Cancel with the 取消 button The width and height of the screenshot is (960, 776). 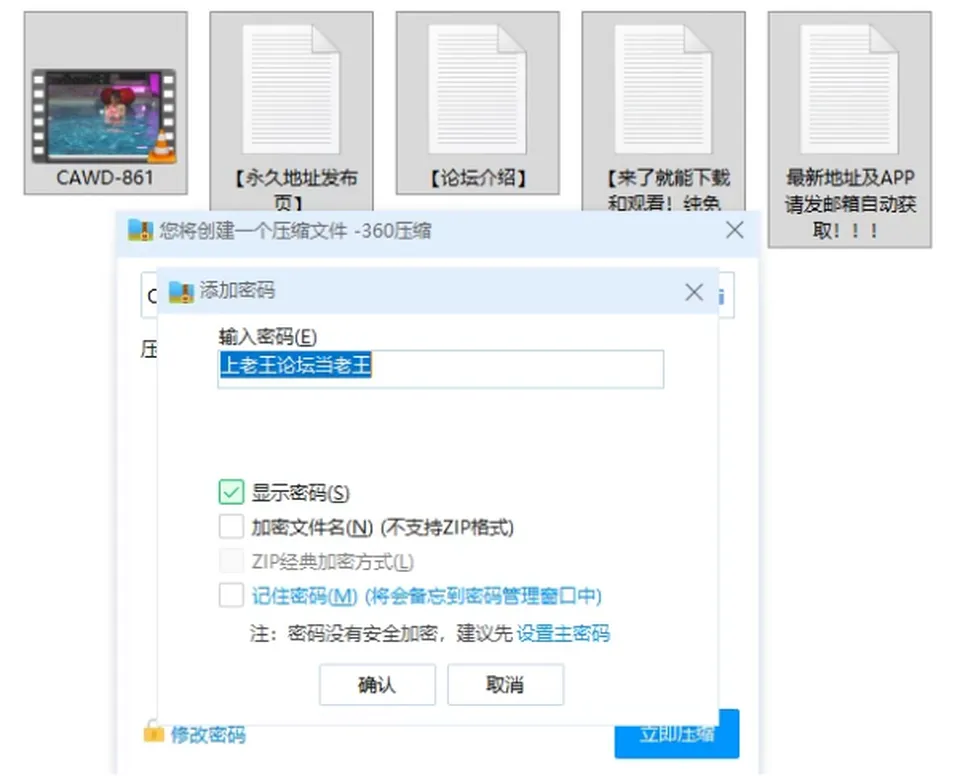(x=505, y=684)
